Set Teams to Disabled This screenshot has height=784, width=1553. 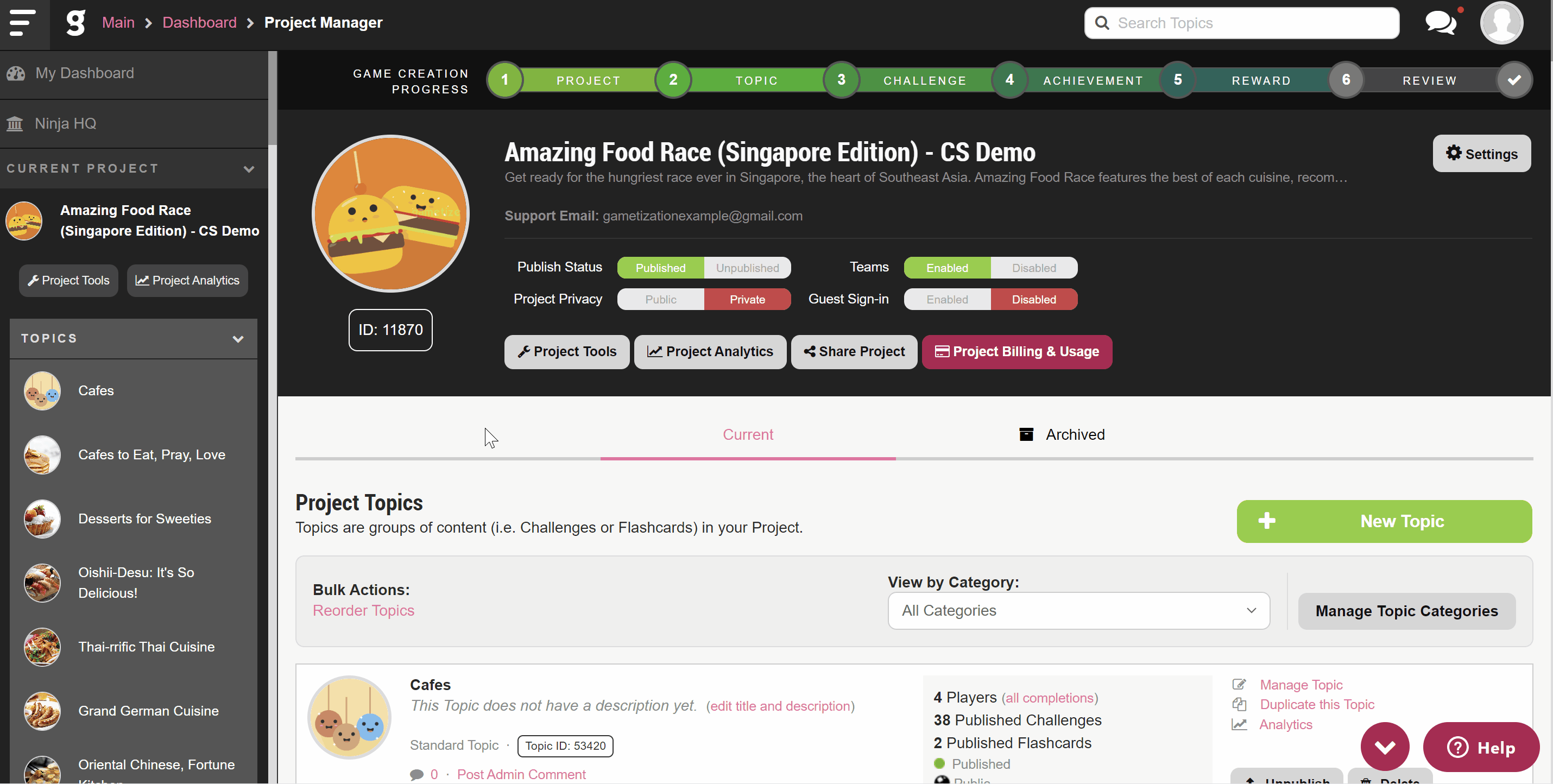click(1034, 268)
